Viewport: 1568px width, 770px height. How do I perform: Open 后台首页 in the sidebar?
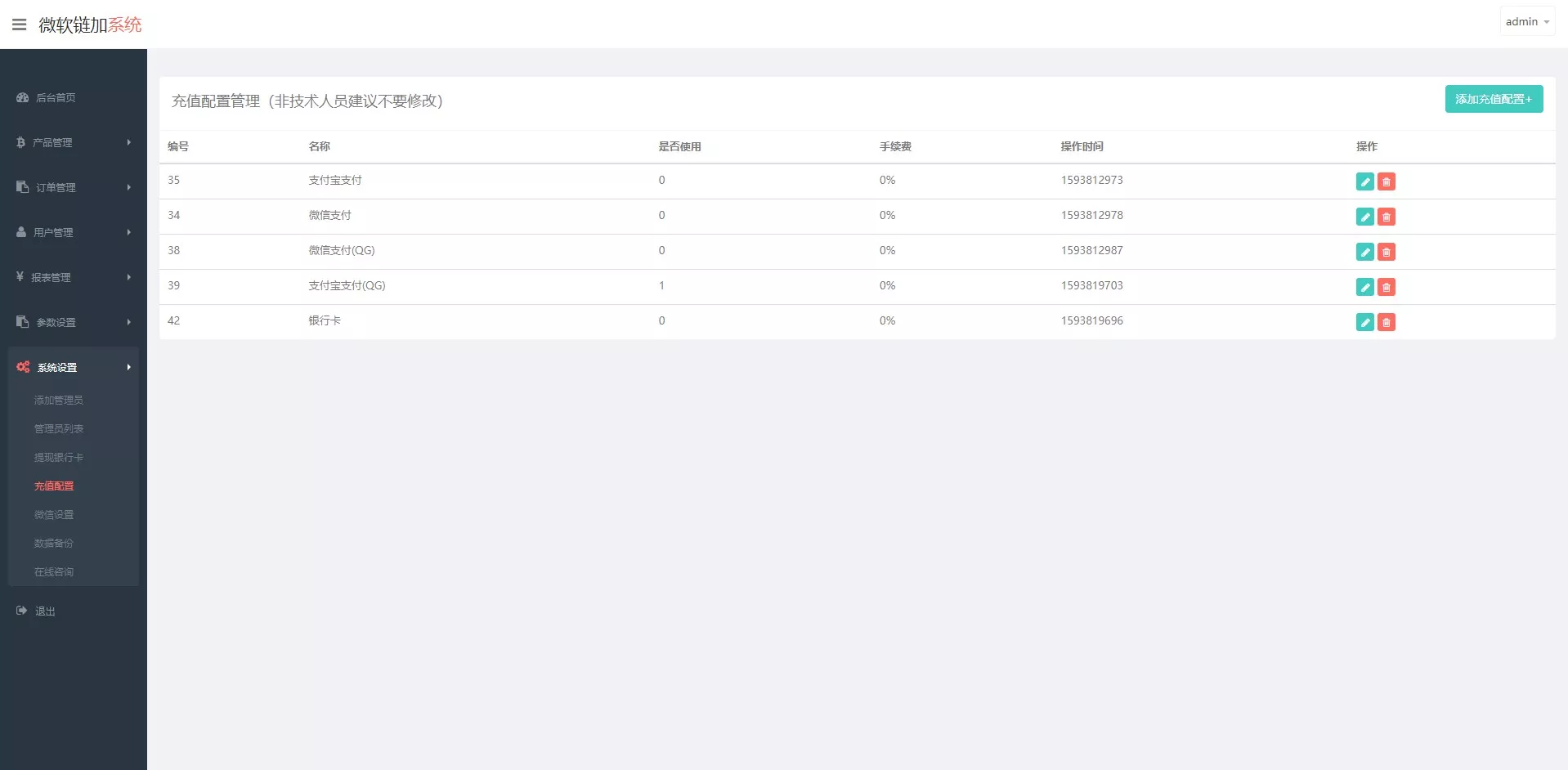56,97
